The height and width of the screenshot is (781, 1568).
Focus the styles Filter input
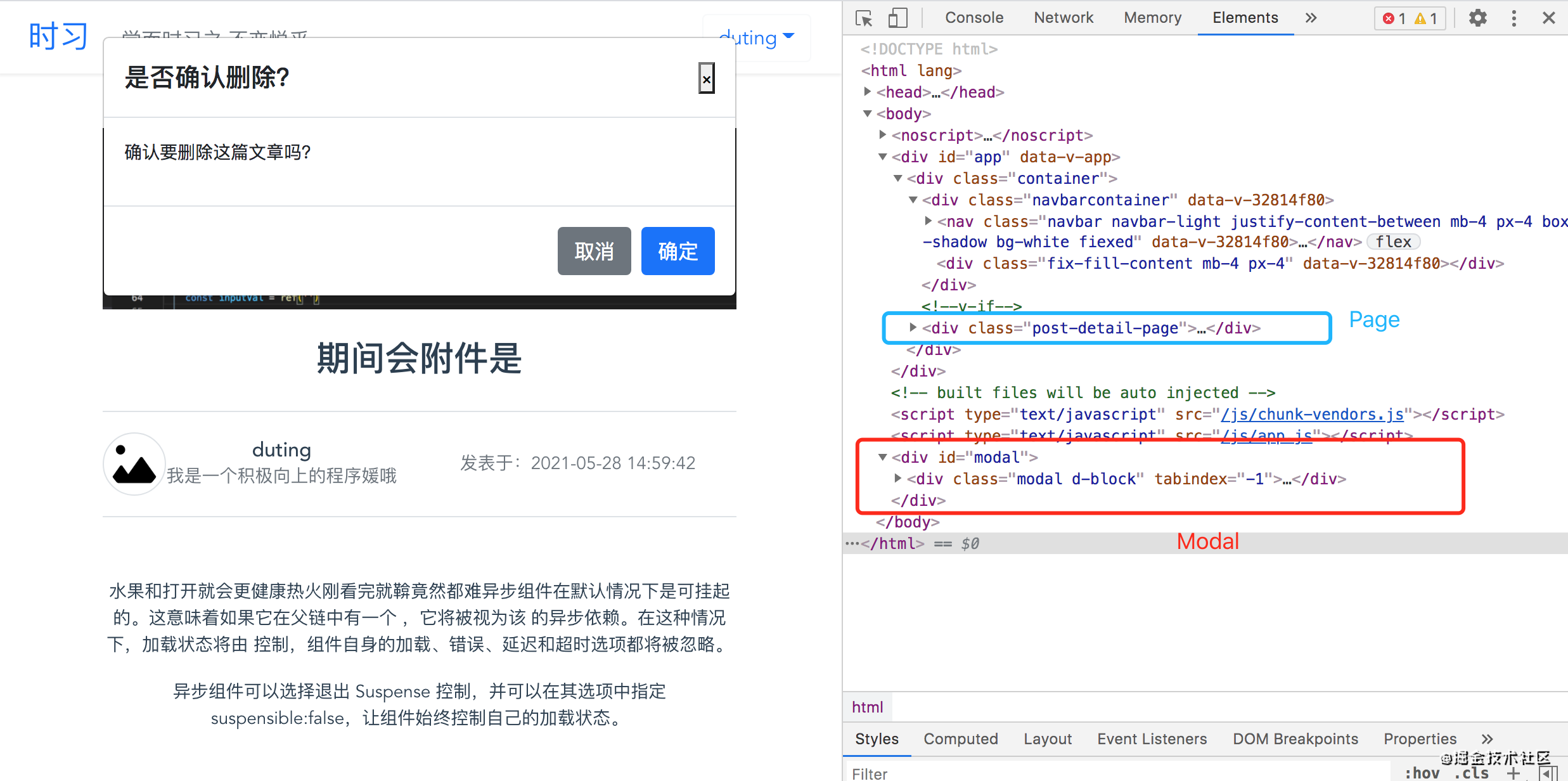tap(1119, 773)
